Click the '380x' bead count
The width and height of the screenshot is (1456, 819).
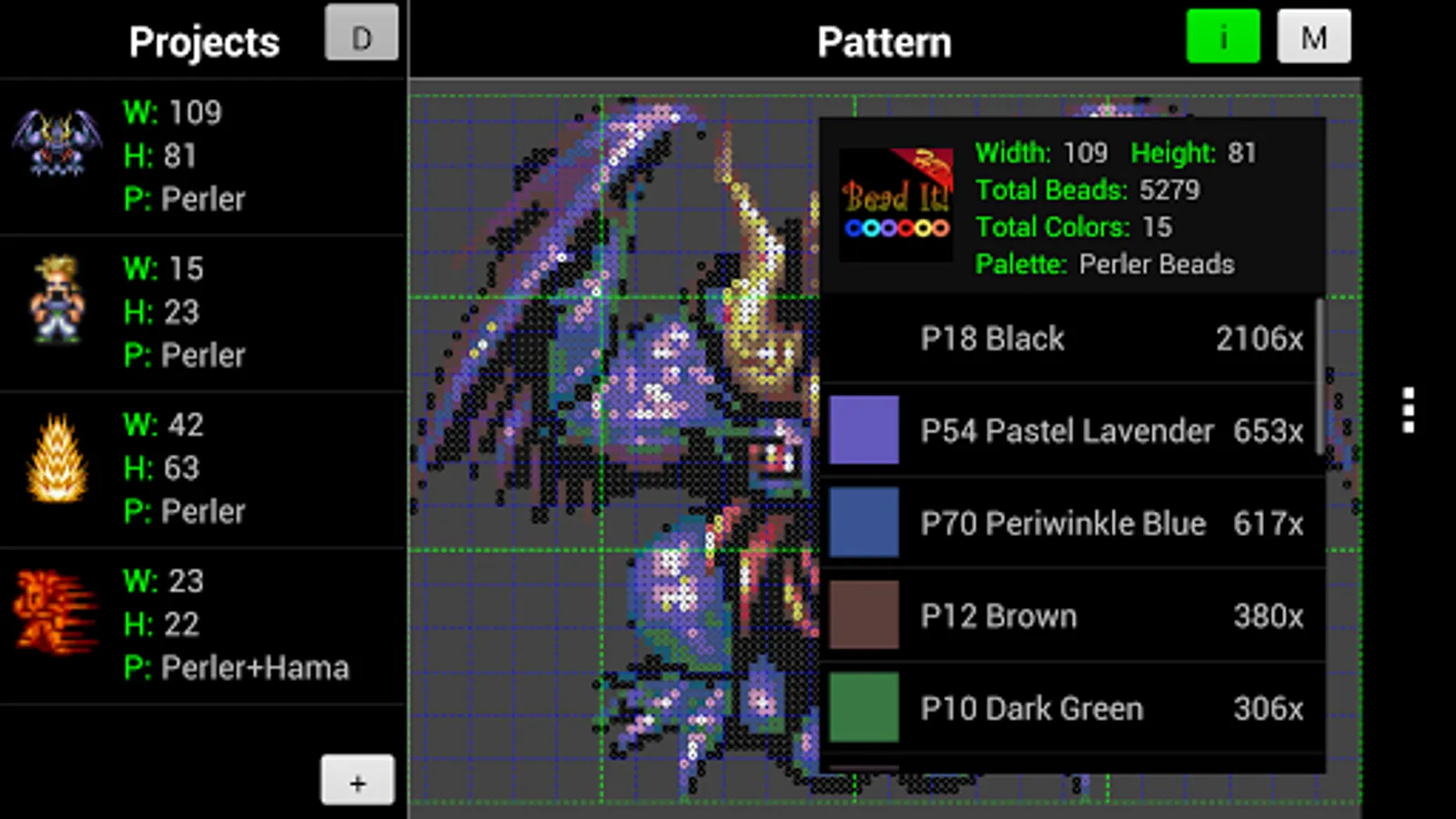pos(1269,616)
